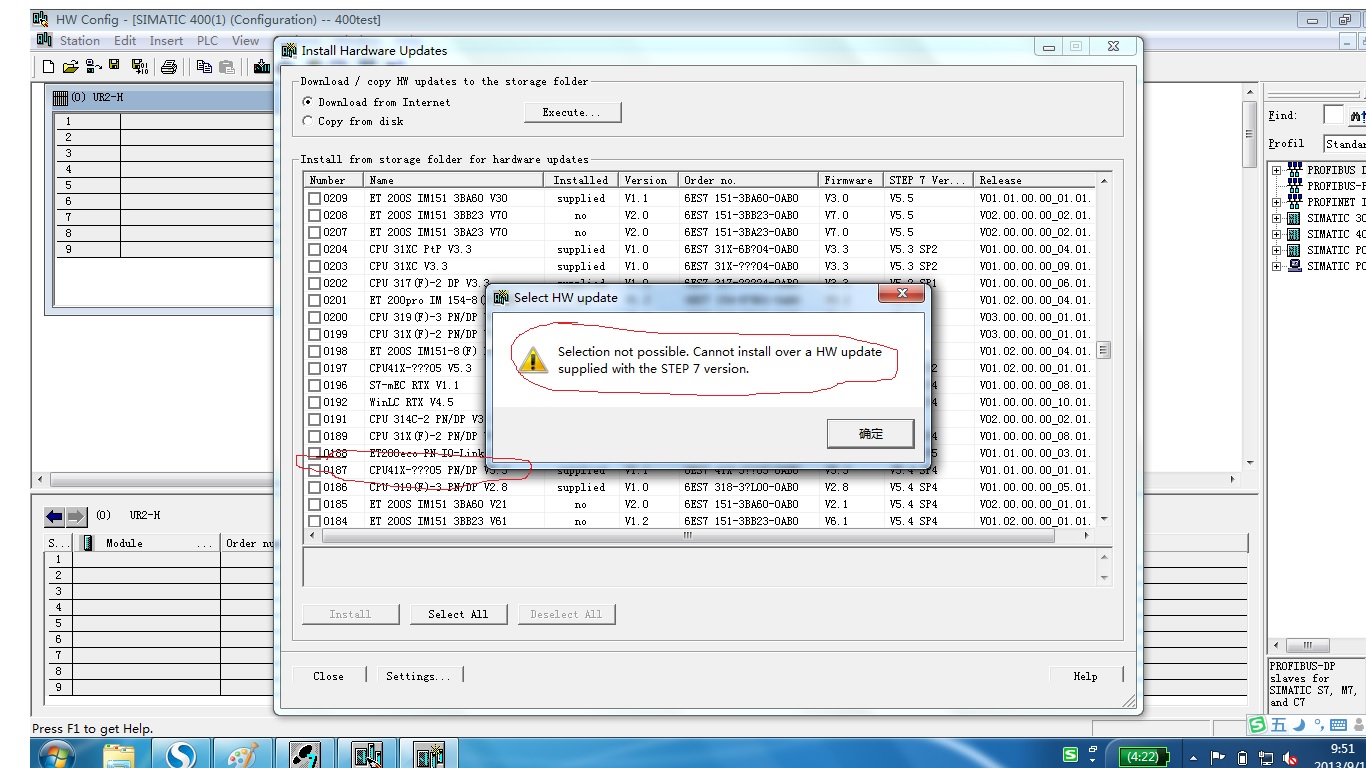Screen dimensions: 1366x768
Task: Click the back arrow in module detail pane
Action: click(x=54, y=516)
